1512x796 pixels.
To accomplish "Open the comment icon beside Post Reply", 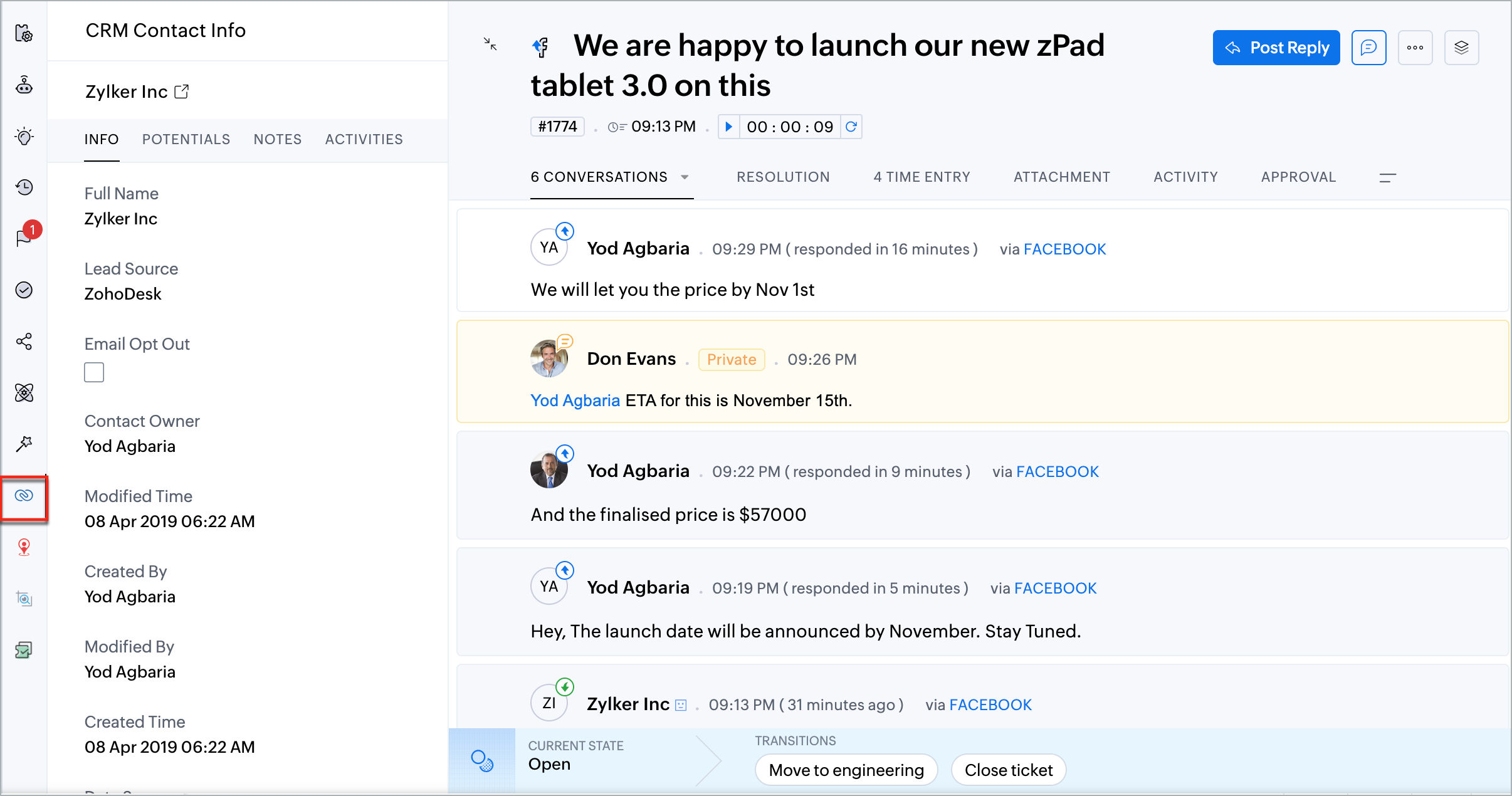I will pyautogui.click(x=1368, y=48).
